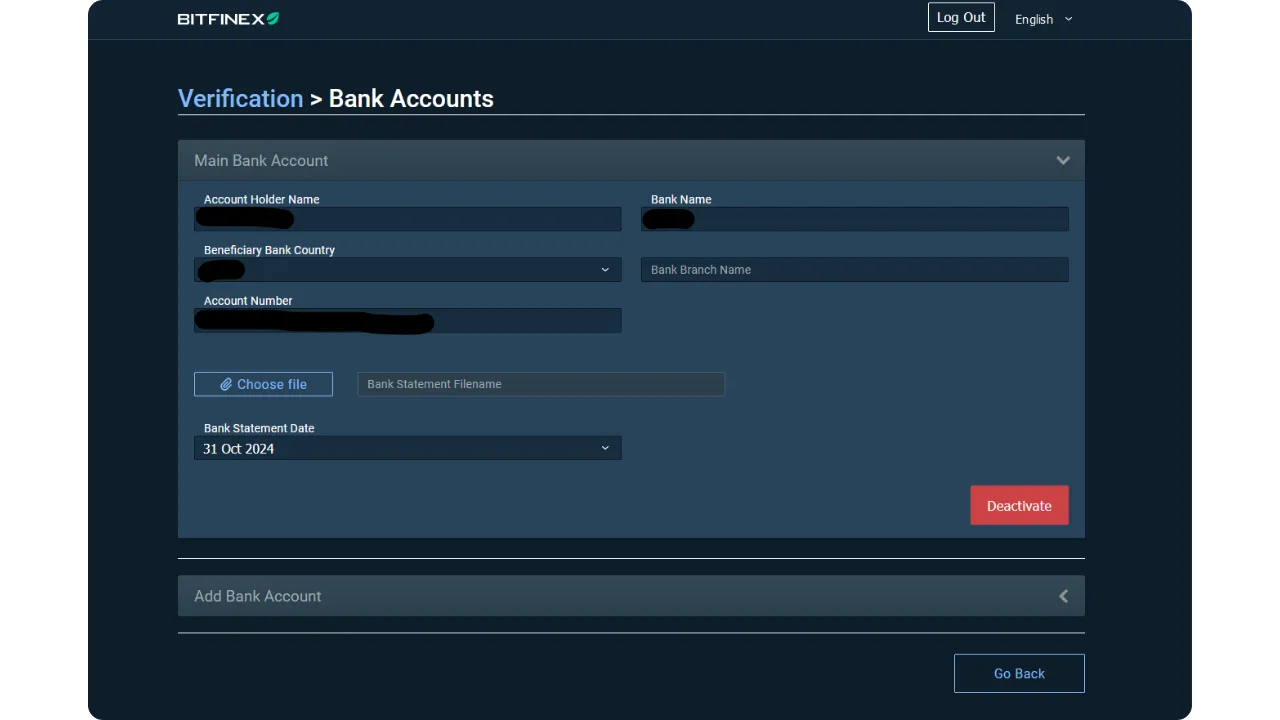The height and width of the screenshot is (720, 1280).
Task: Click the chevron next to English
Action: (1067, 19)
